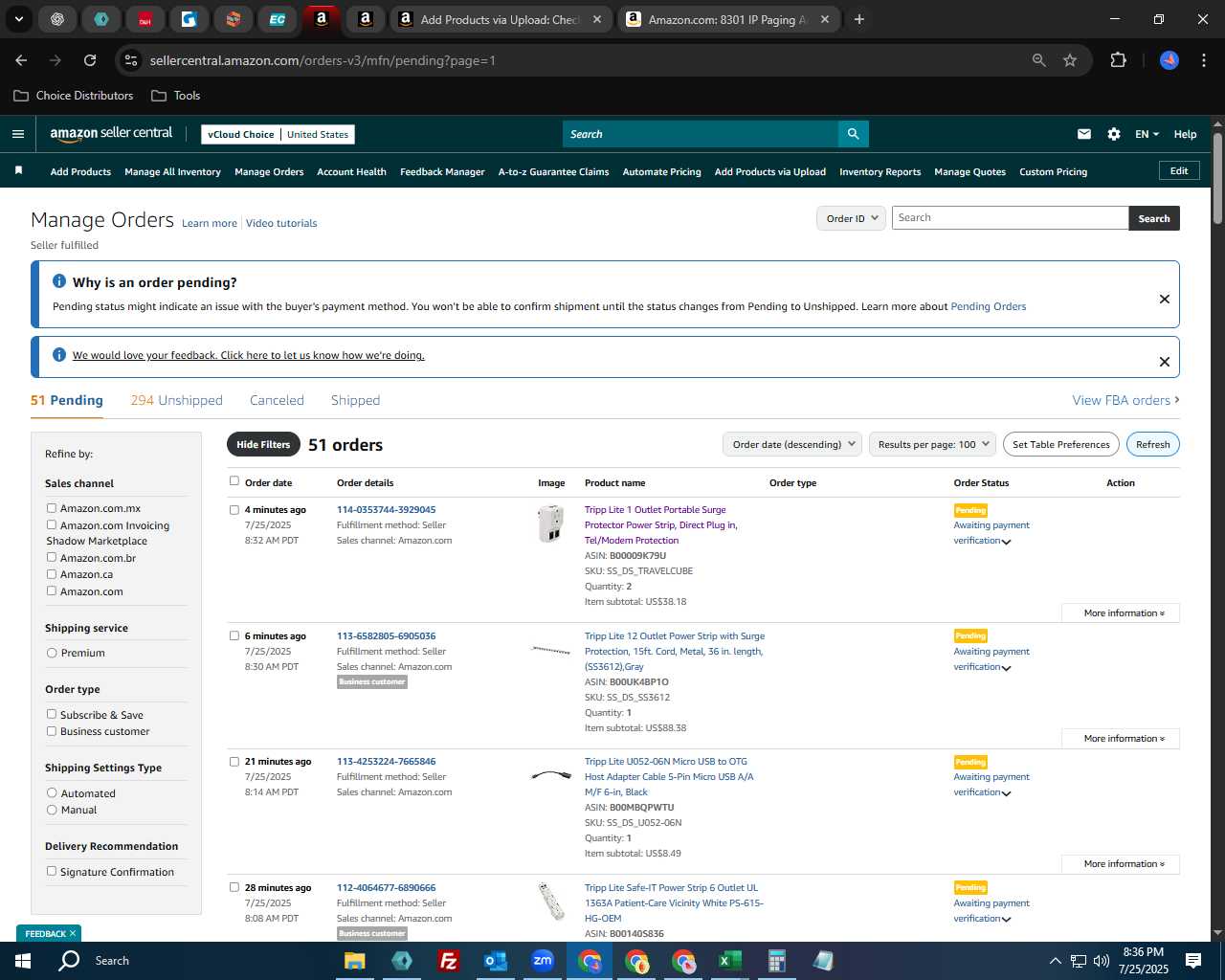
Task: Click the Hide Filters button
Action: (x=263, y=444)
